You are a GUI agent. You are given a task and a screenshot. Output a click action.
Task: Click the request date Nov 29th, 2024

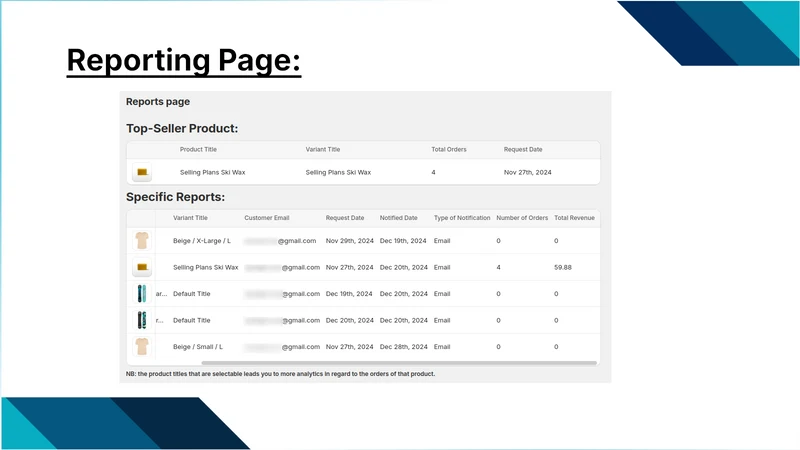(x=349, y=241)
